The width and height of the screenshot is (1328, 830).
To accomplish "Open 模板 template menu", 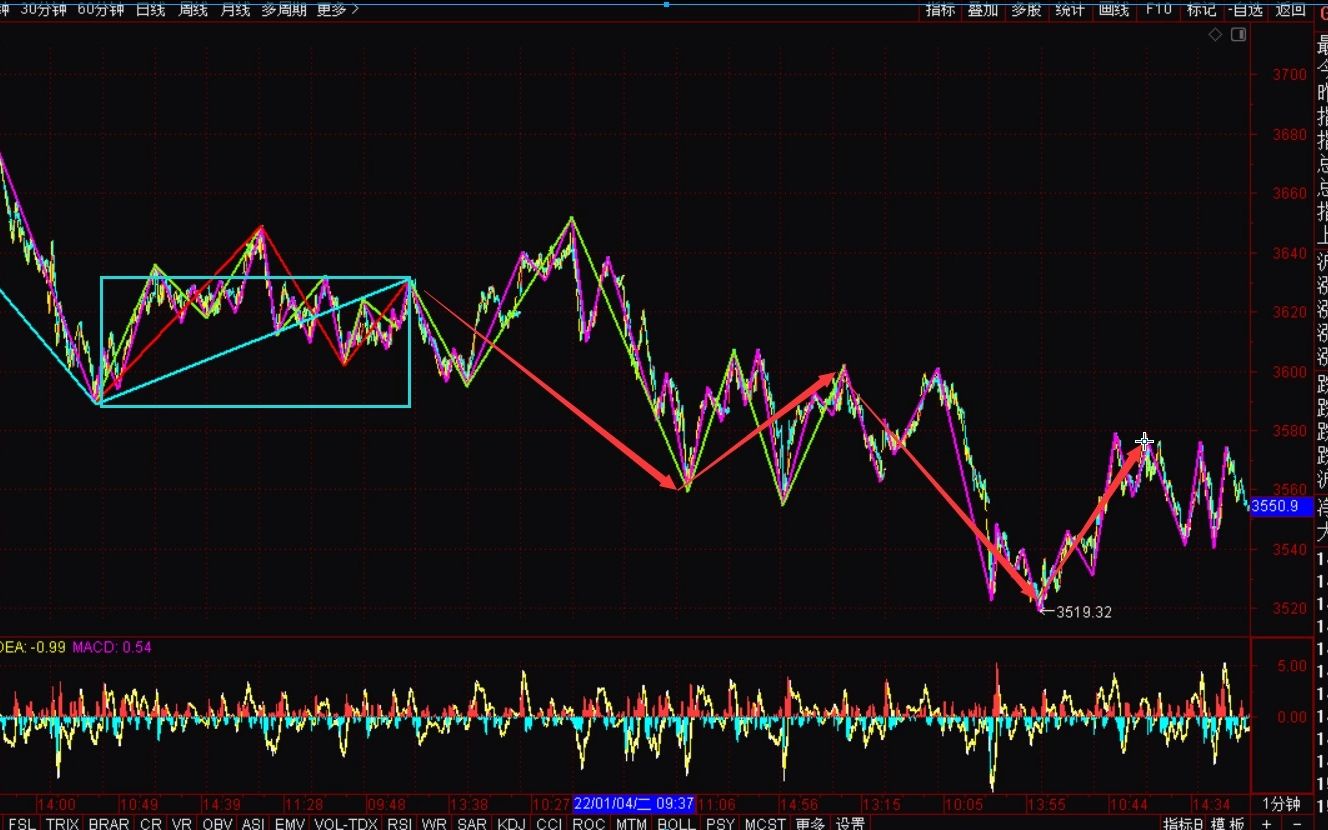I will pos(1230,823).
